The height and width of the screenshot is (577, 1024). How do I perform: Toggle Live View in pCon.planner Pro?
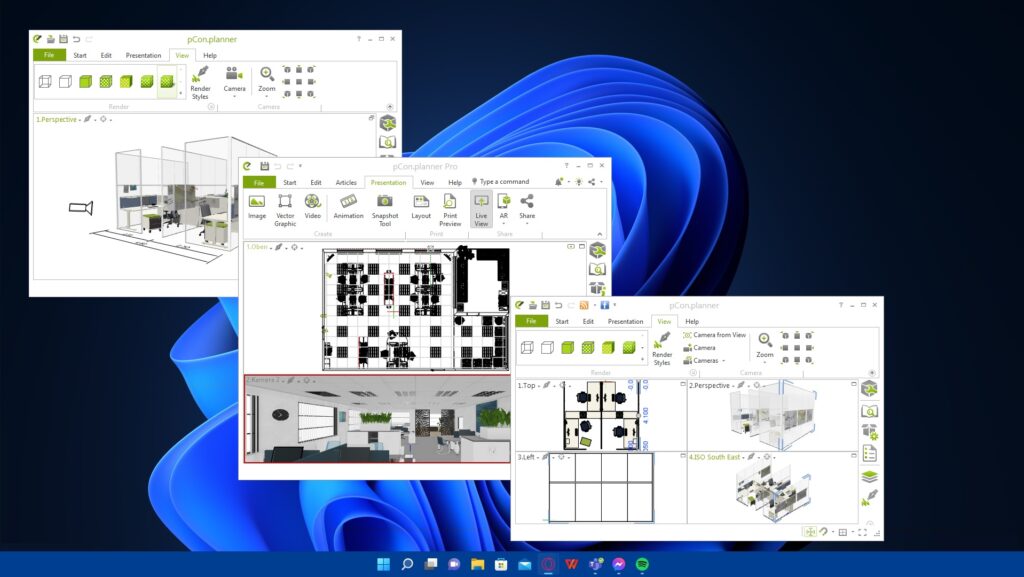coord(481,210)
